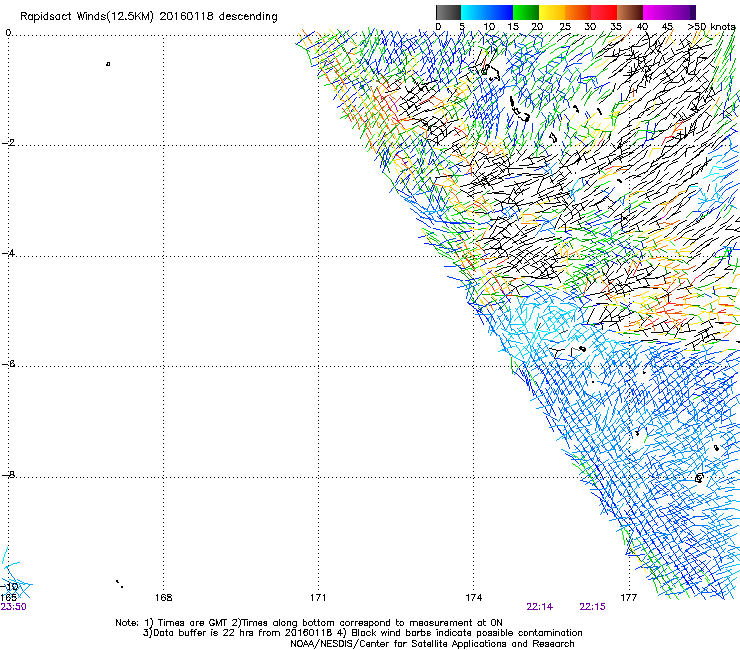This screenshot has width=740, height=650.
Task: Click the blue 10-15 knots legend swatch
Action: pyautogui.click(x=500, y=12)
